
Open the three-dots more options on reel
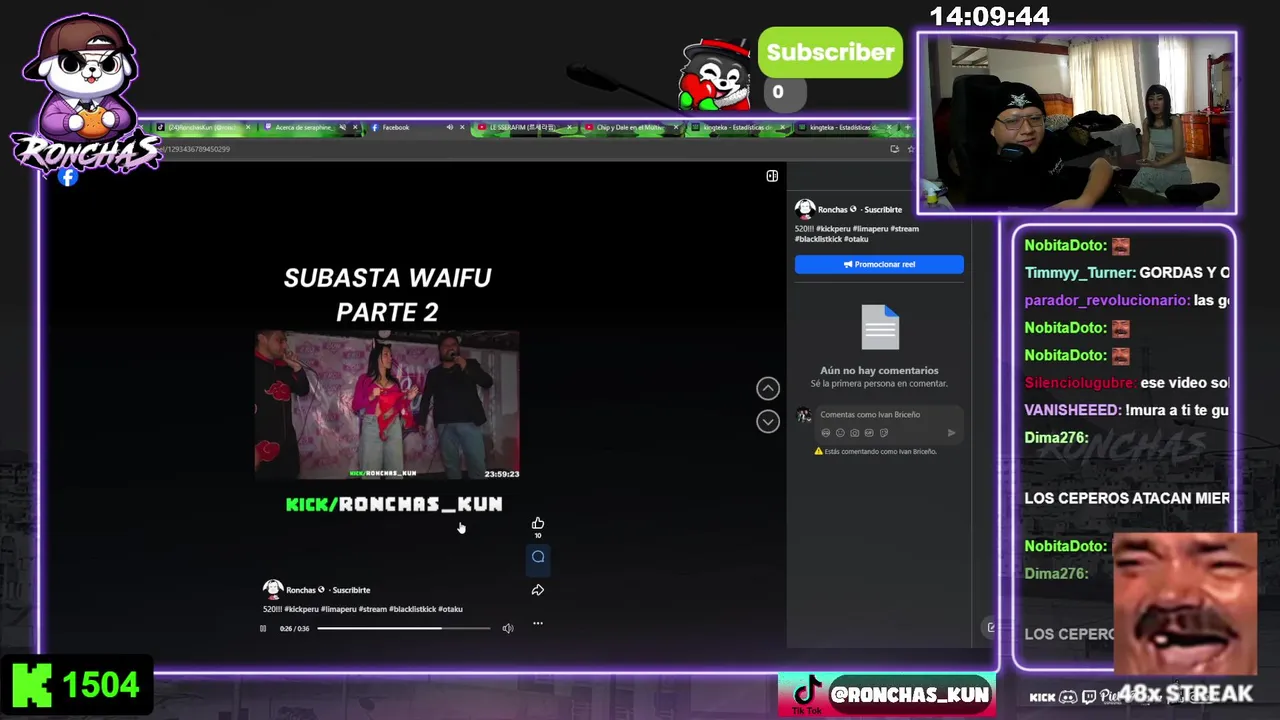point(538,623)
